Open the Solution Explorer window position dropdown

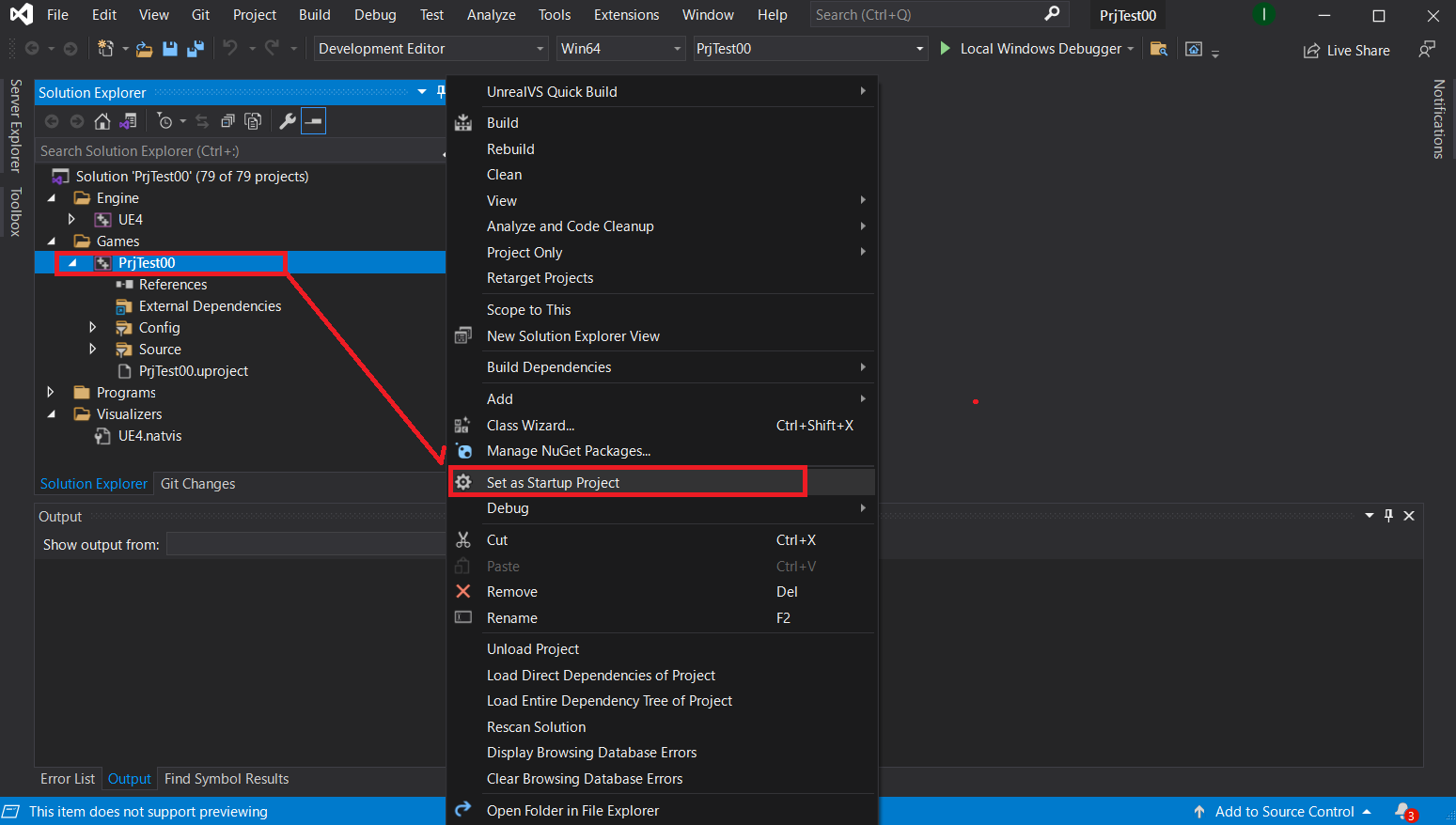click(x=422, y=92)
